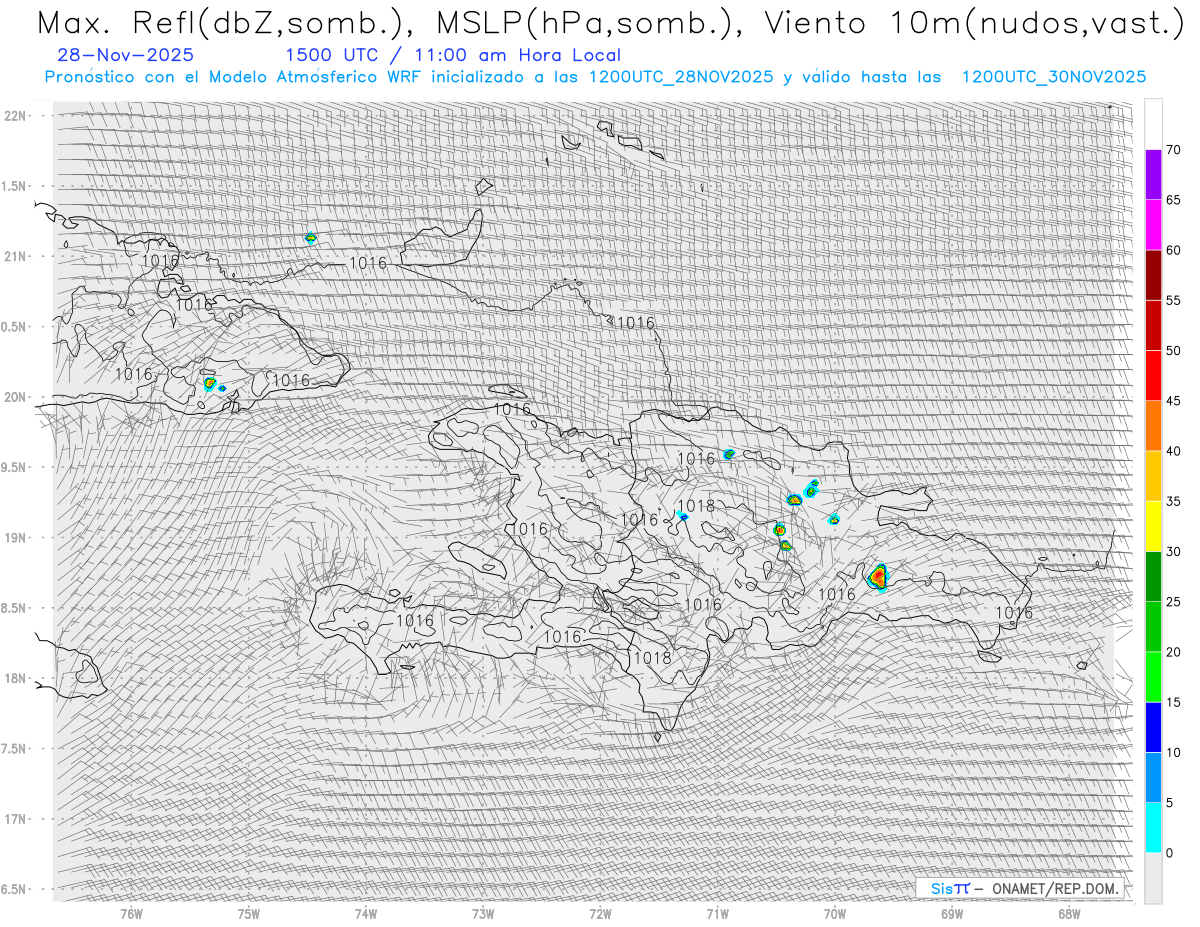Choose the crimson 50–55 dBZ swatch
1200x927 pixels.
(x=1153, y=325)
